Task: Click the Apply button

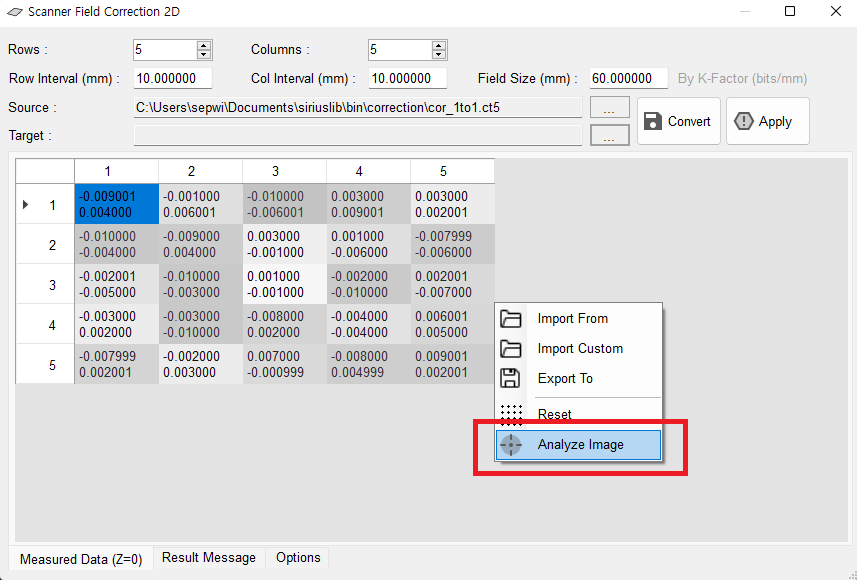Action: pyautogui.click(x=766, y=122)
